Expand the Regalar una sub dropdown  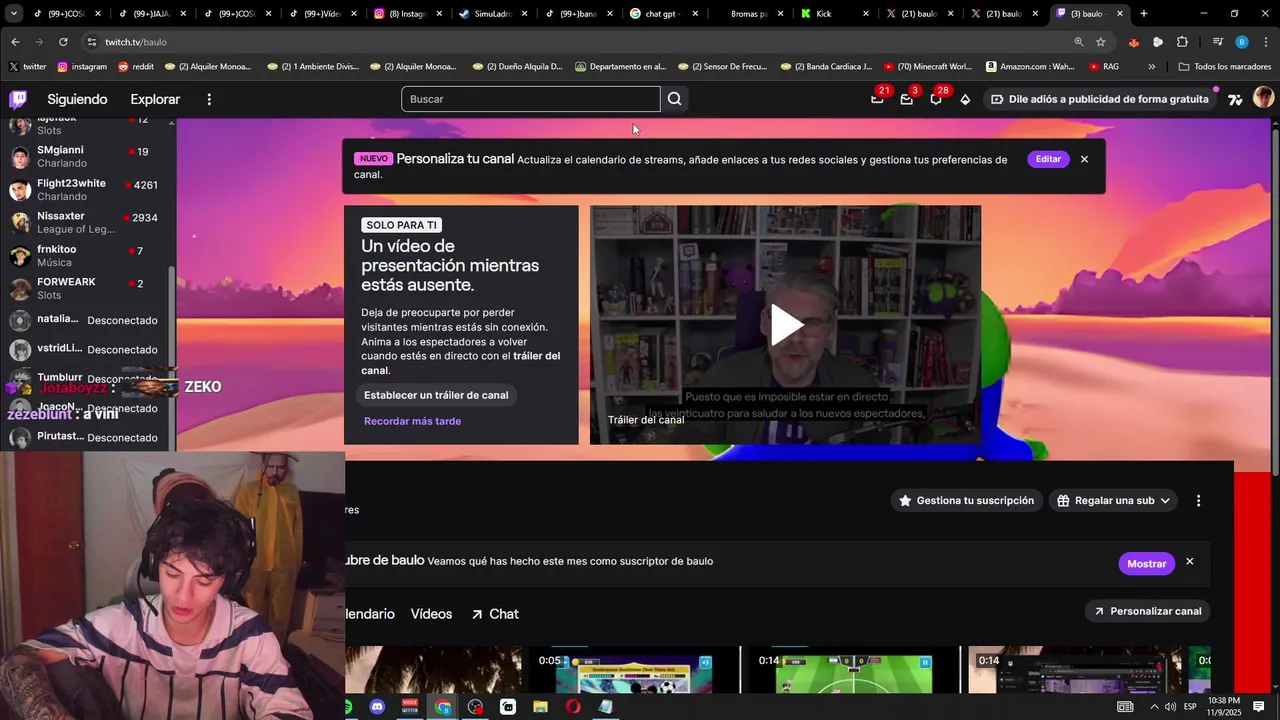click(1113, 500)
